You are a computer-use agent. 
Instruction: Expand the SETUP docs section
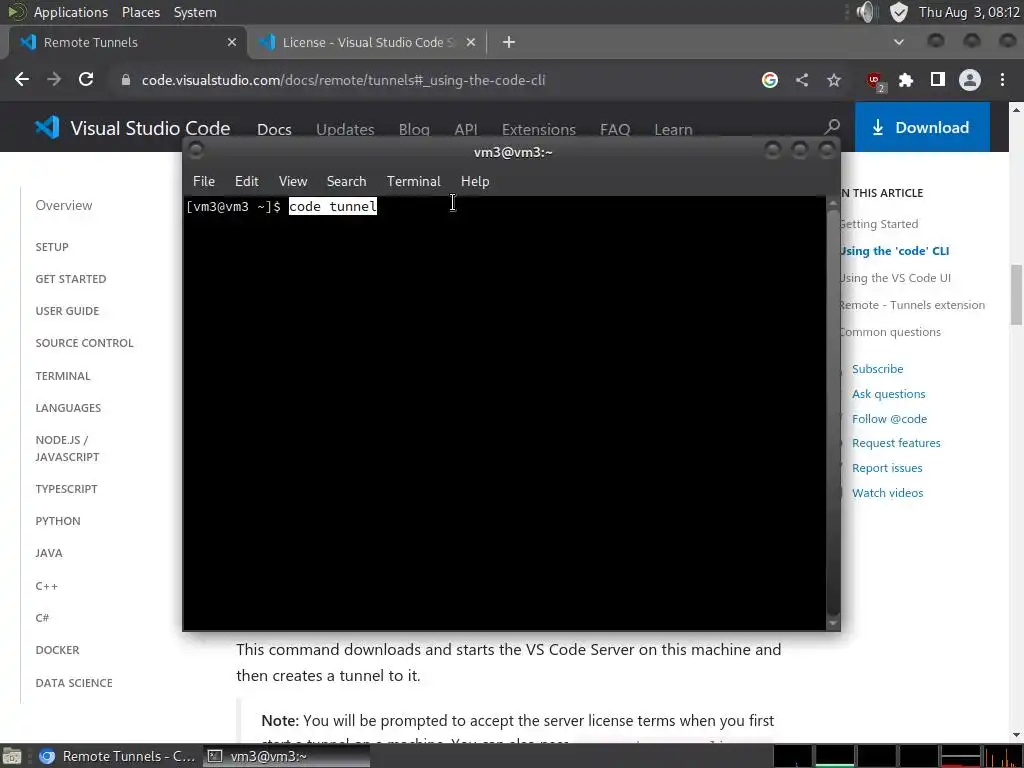tap(52, 247)
